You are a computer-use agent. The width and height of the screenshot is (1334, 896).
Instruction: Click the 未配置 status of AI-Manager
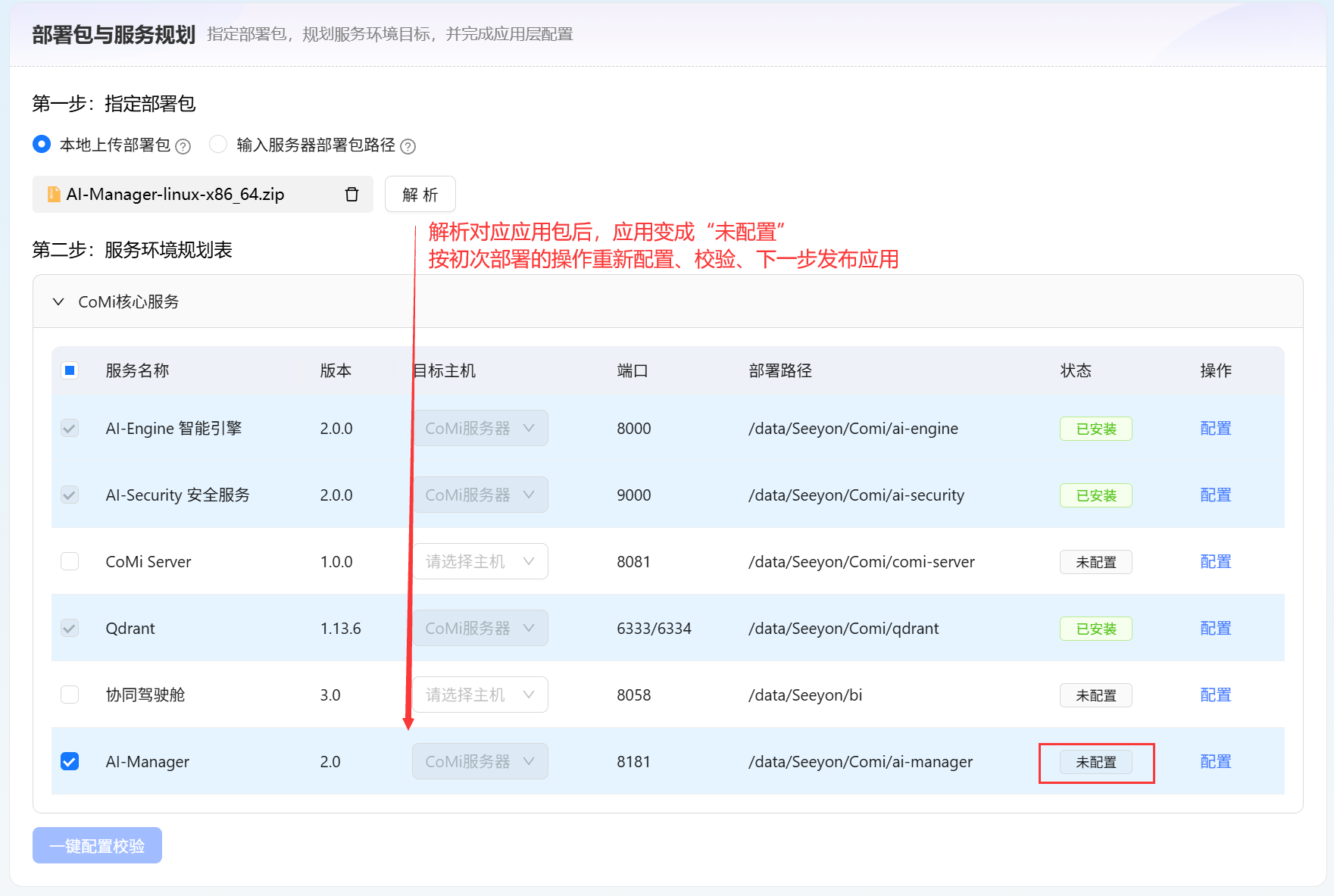(x=1096, y=762)
